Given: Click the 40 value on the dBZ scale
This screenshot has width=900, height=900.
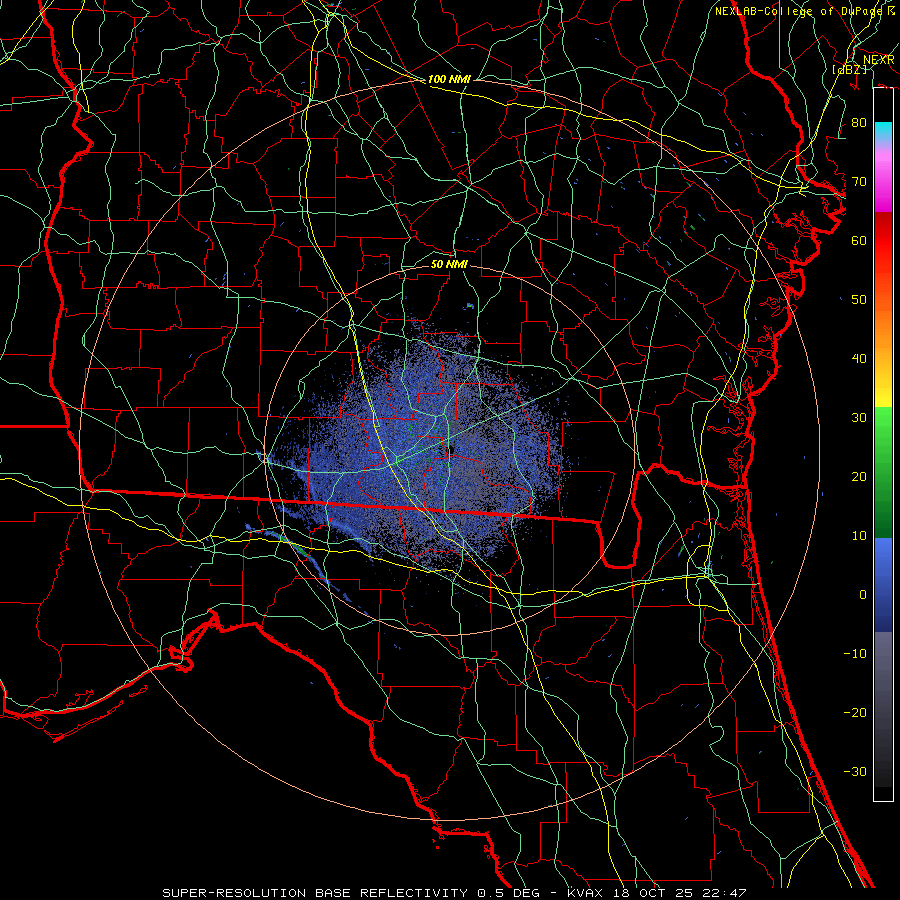Looking at the screenshot, I should click(859, 359).
